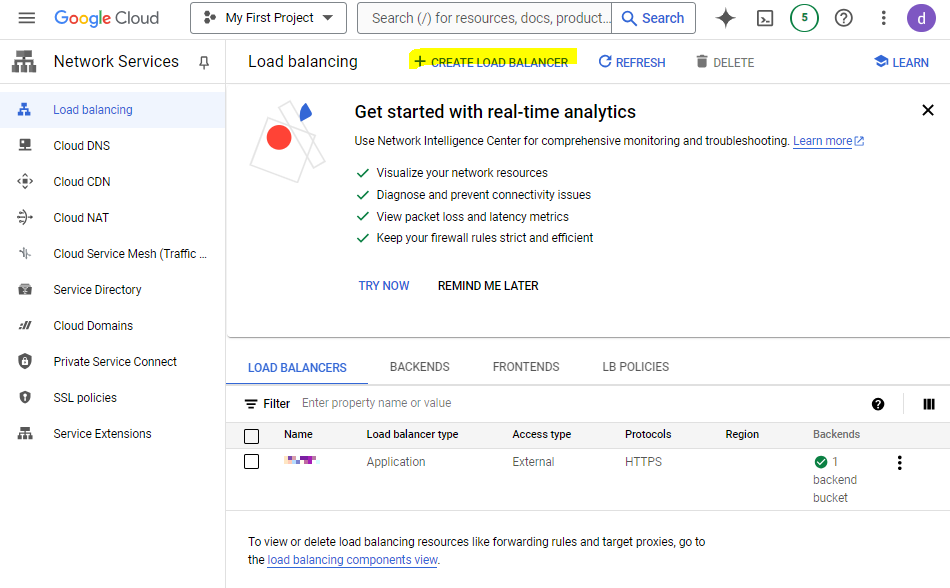Open load balancing components view link

[352, 560]
